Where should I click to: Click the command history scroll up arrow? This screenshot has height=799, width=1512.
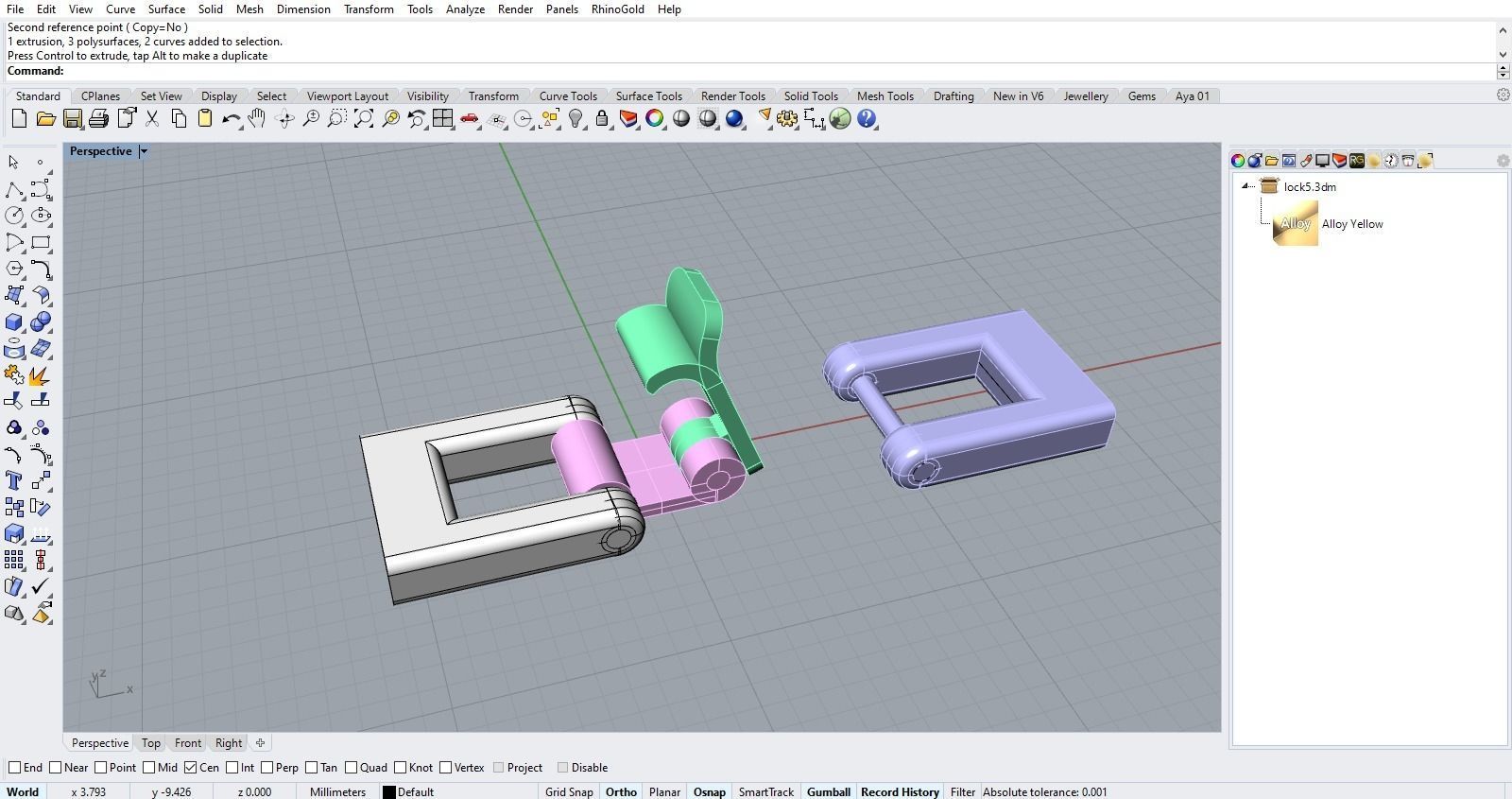1503,29
